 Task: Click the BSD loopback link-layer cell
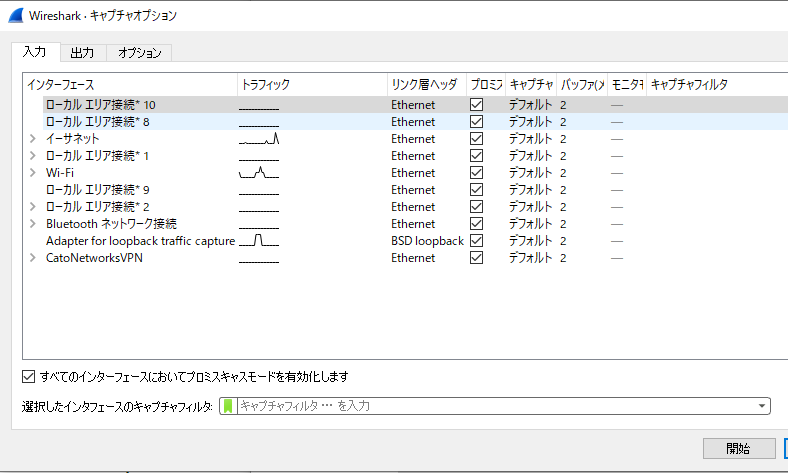pyautogui.click(x=427, y=241)
